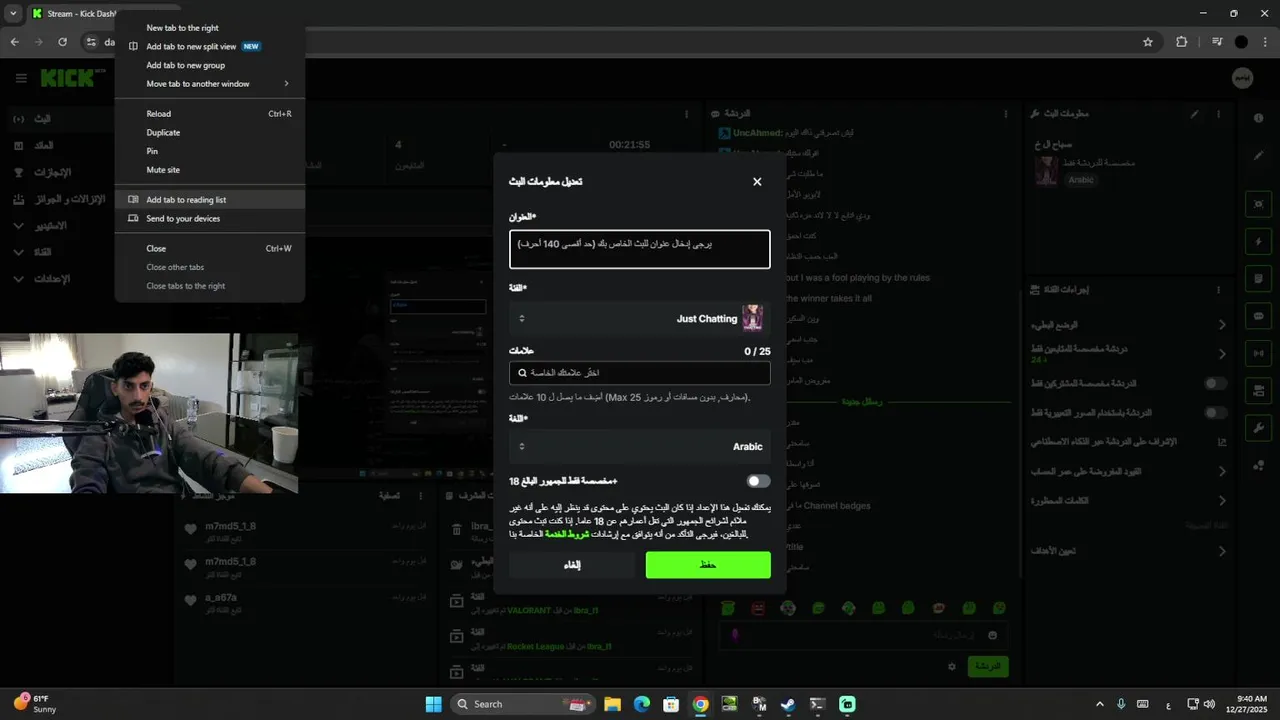1280x720 pixels.
Task: Open emoji picker in chat message box
Action: coord(992,635)
